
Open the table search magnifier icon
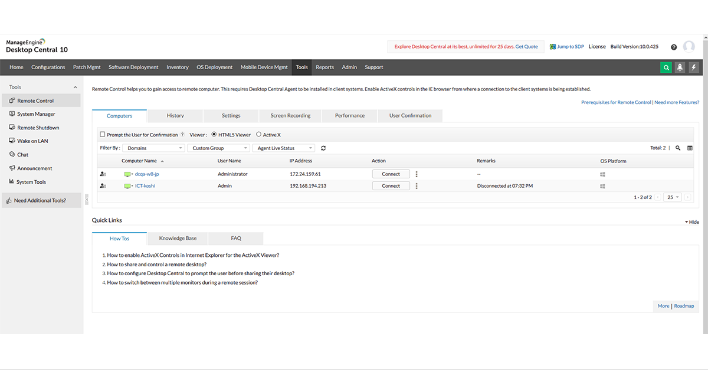[x=678, y=148]
